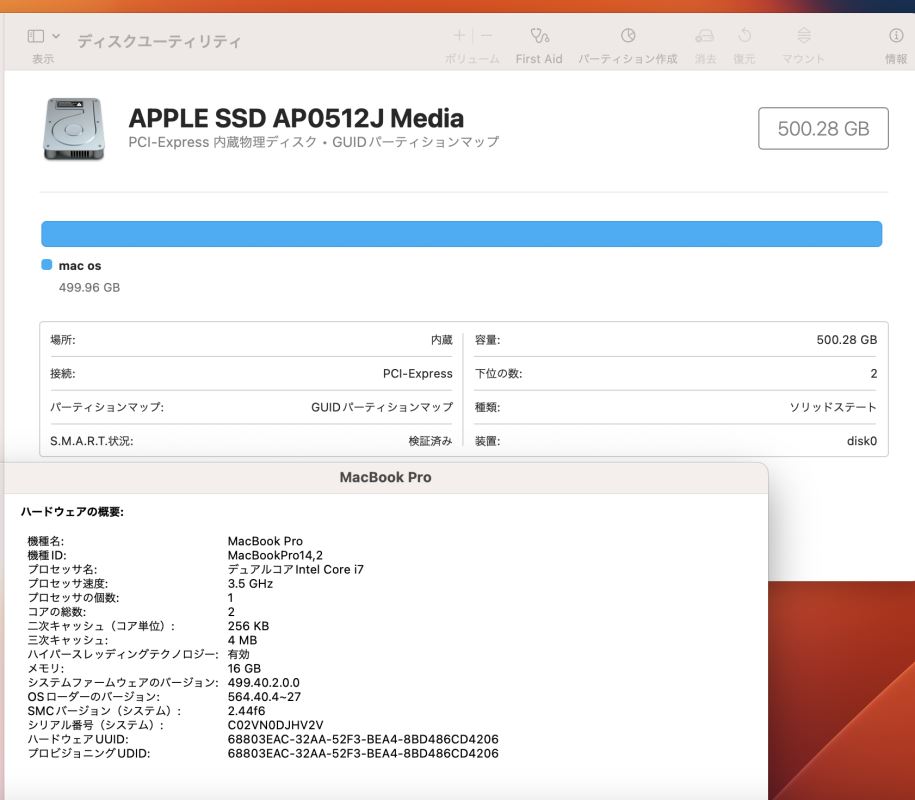The height and width of the screenshot is (800, 915).
Task: Open the info (情報) icon
Action: [896, 36]
